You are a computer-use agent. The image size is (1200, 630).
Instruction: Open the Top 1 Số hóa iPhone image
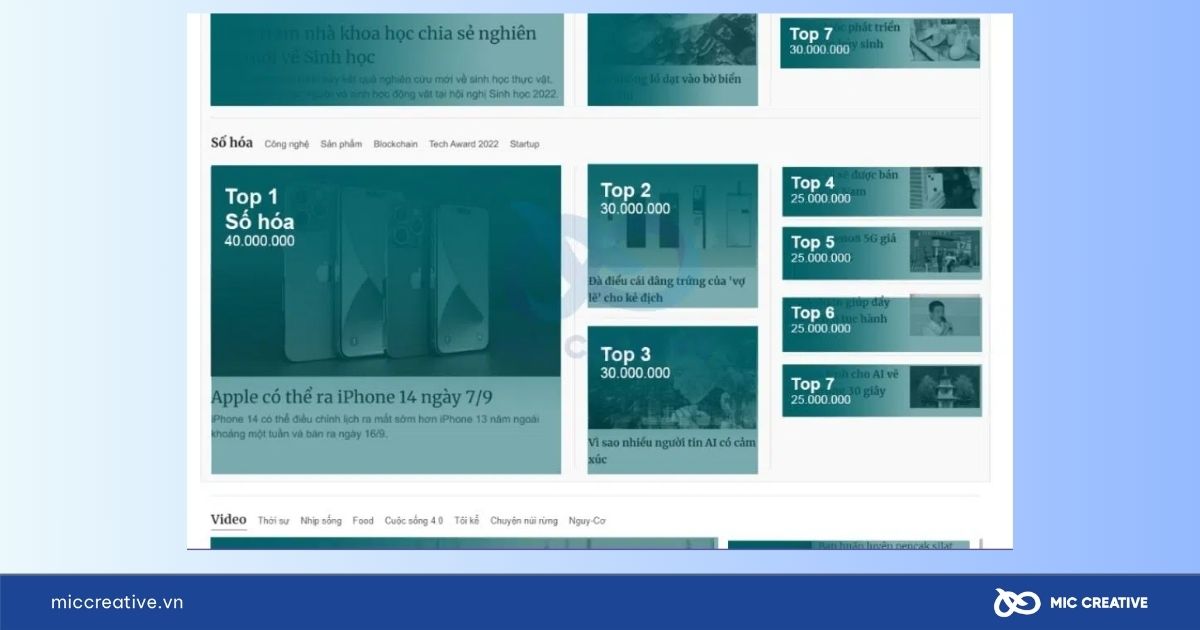(386, 271)
